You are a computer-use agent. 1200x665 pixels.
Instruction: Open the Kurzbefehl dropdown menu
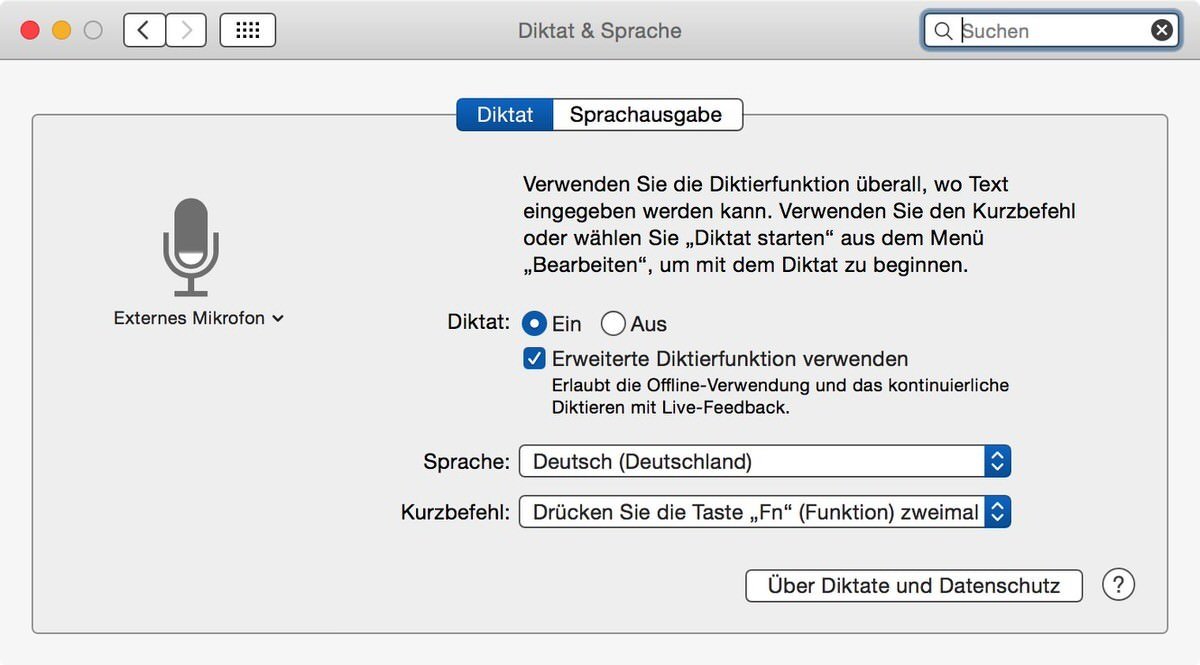pos(765,512)
